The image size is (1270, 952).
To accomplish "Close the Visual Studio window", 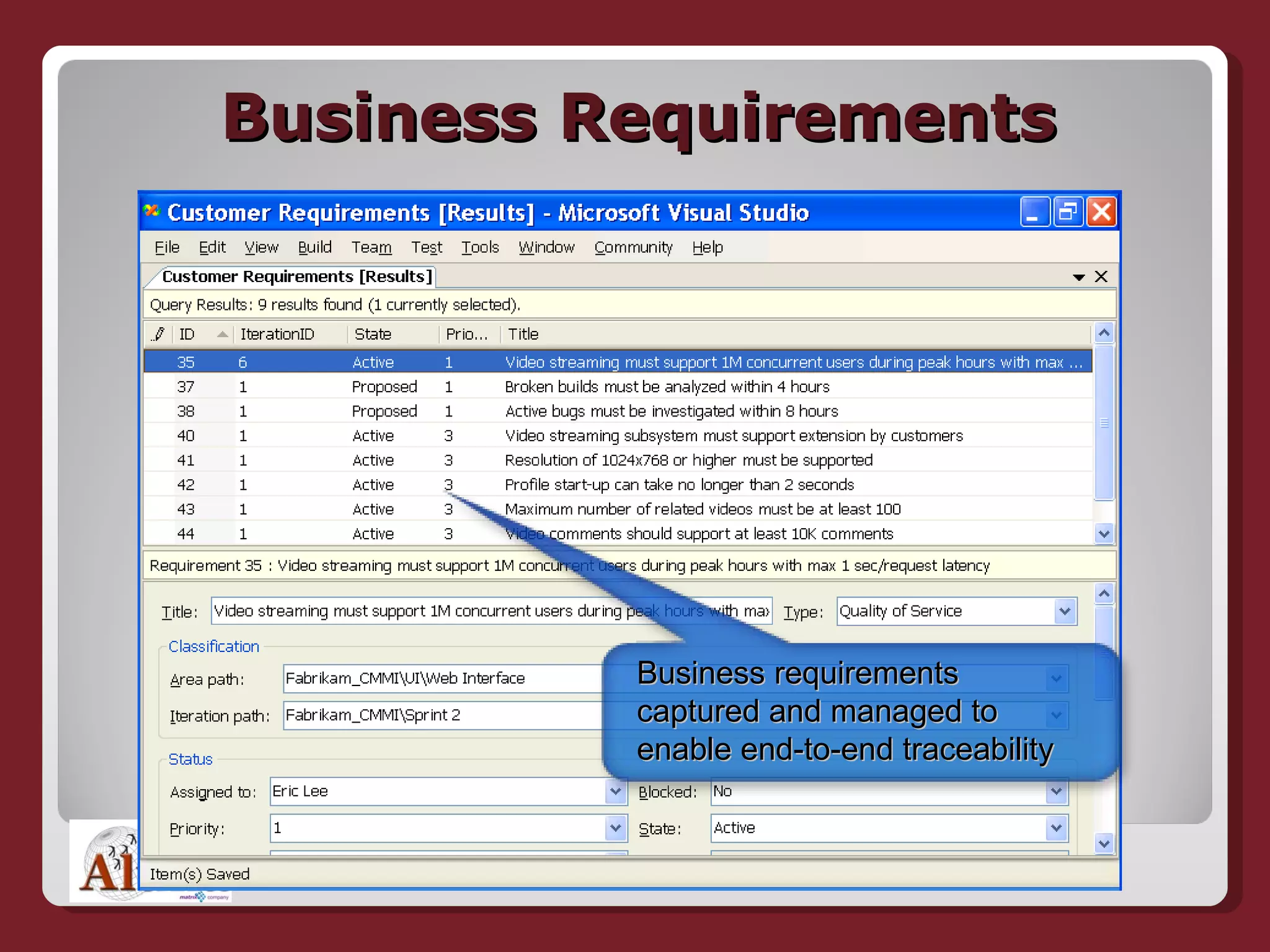I will coord(1101,212).
